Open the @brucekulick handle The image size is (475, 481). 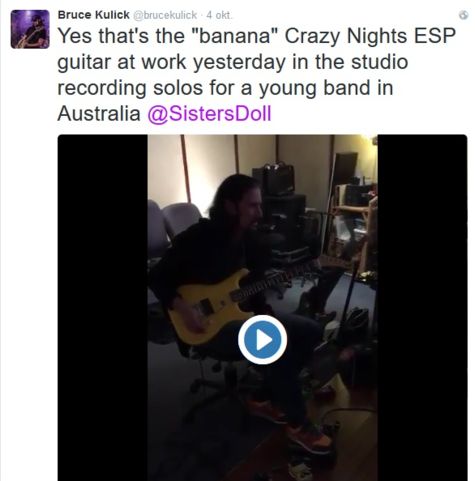(165, 15)
